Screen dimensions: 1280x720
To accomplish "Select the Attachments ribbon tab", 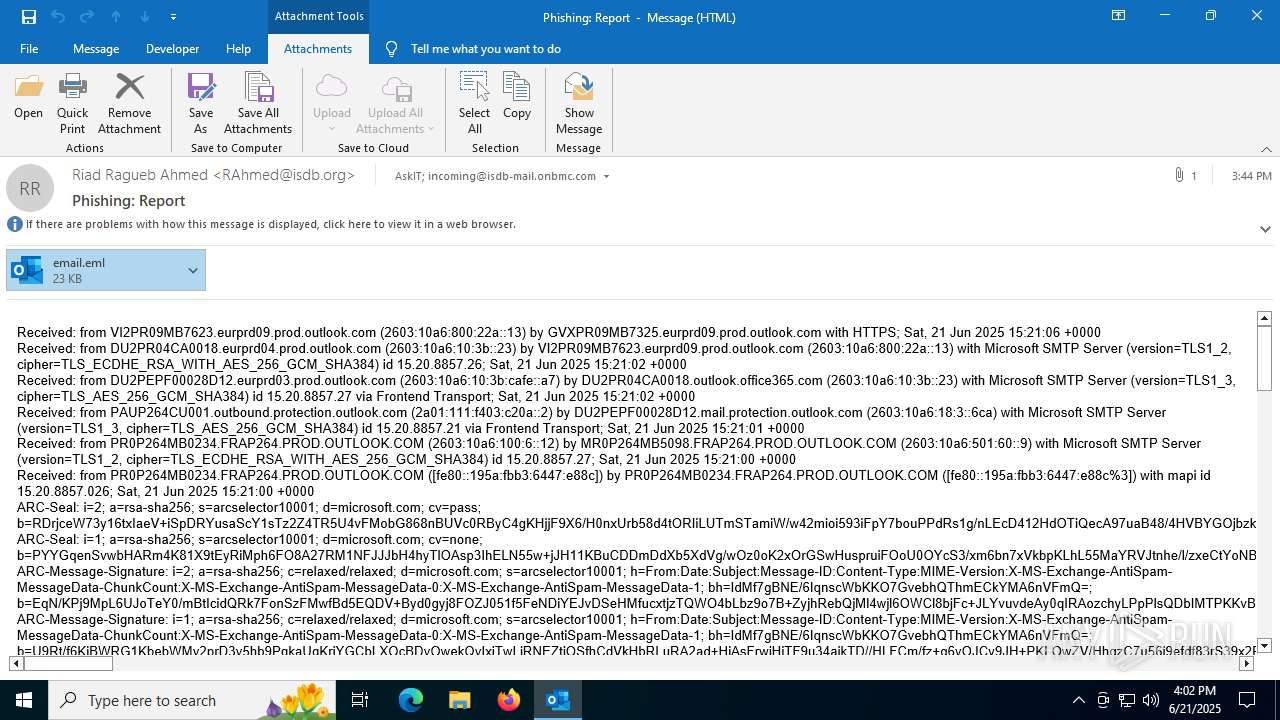I will pos(318,49).
